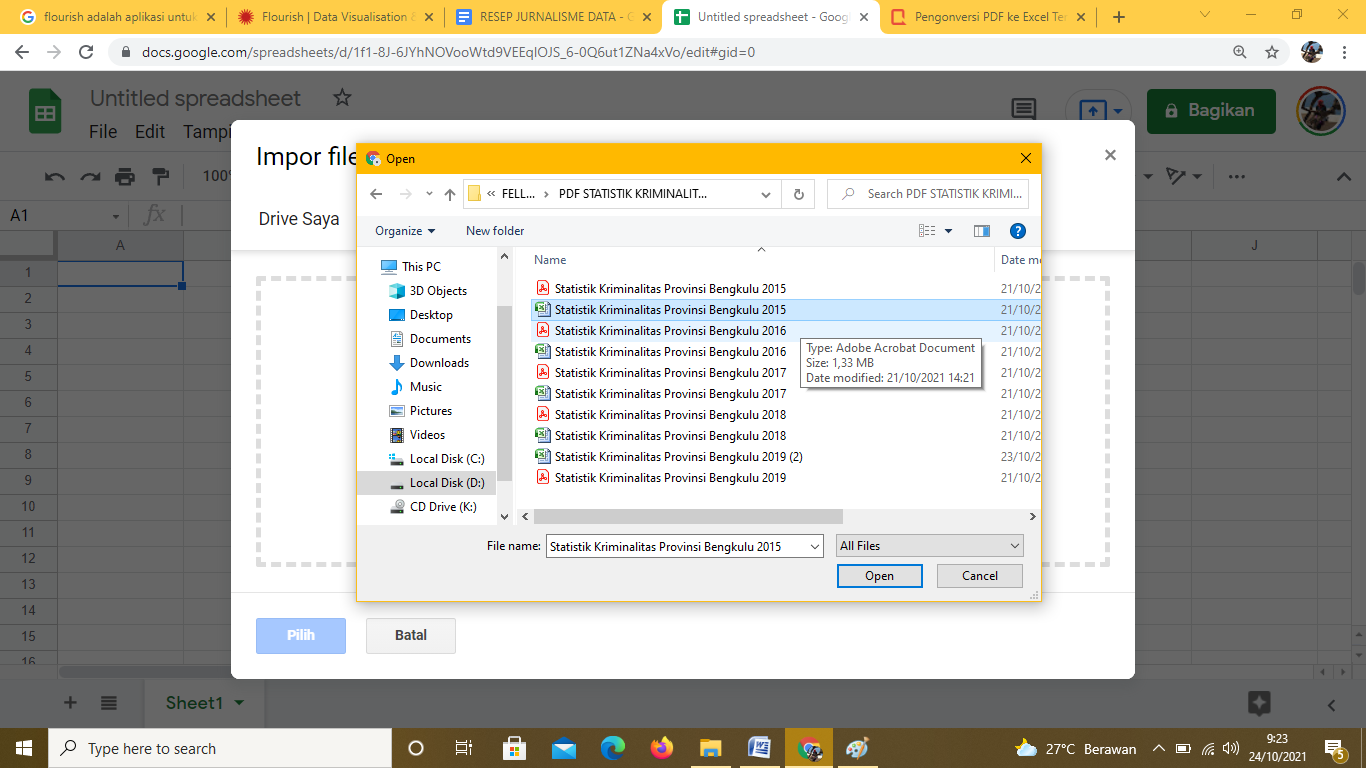Open the All Files type dropdown

[x=930, y=546]
